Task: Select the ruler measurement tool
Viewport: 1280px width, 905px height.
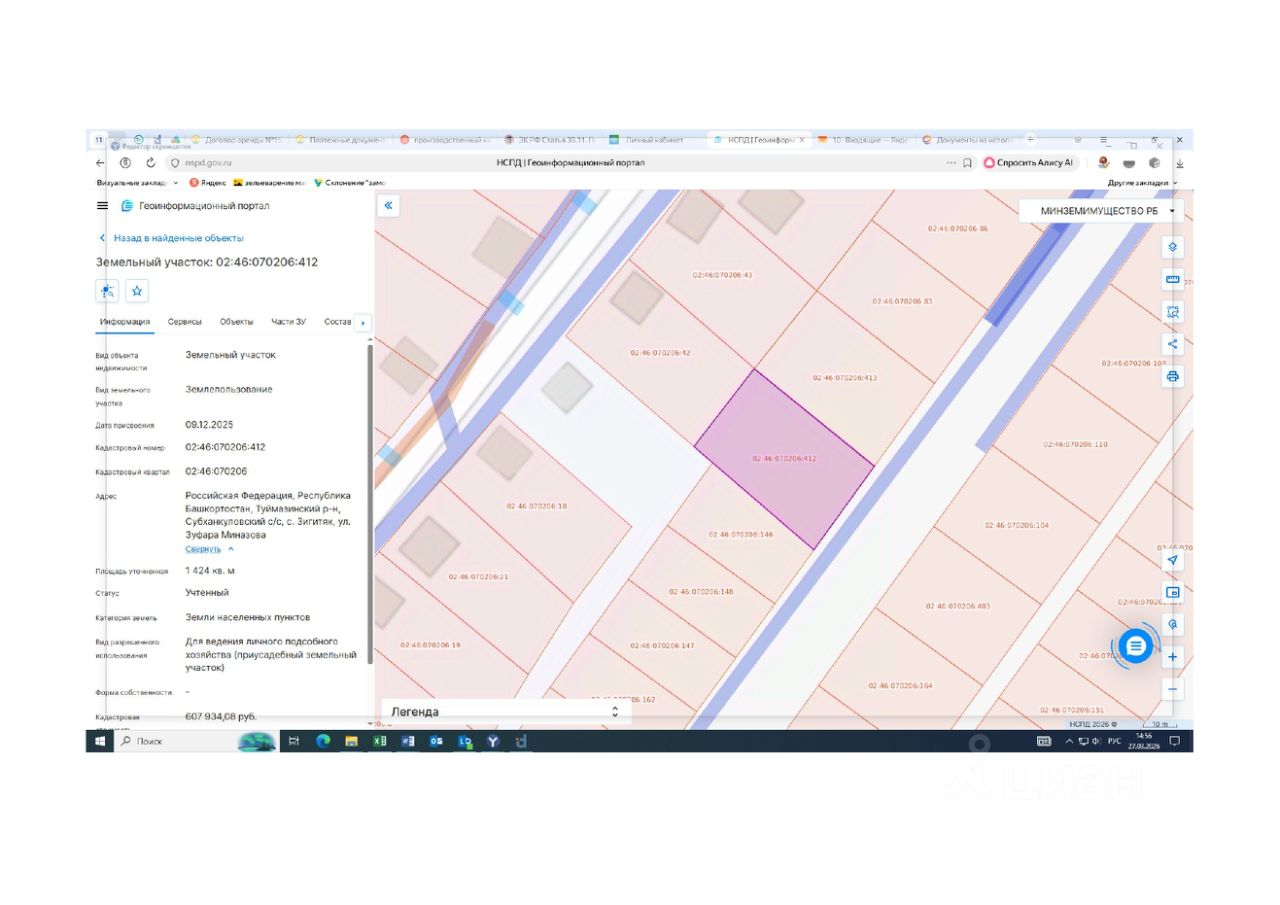Action: click(x=1173, y=279)
